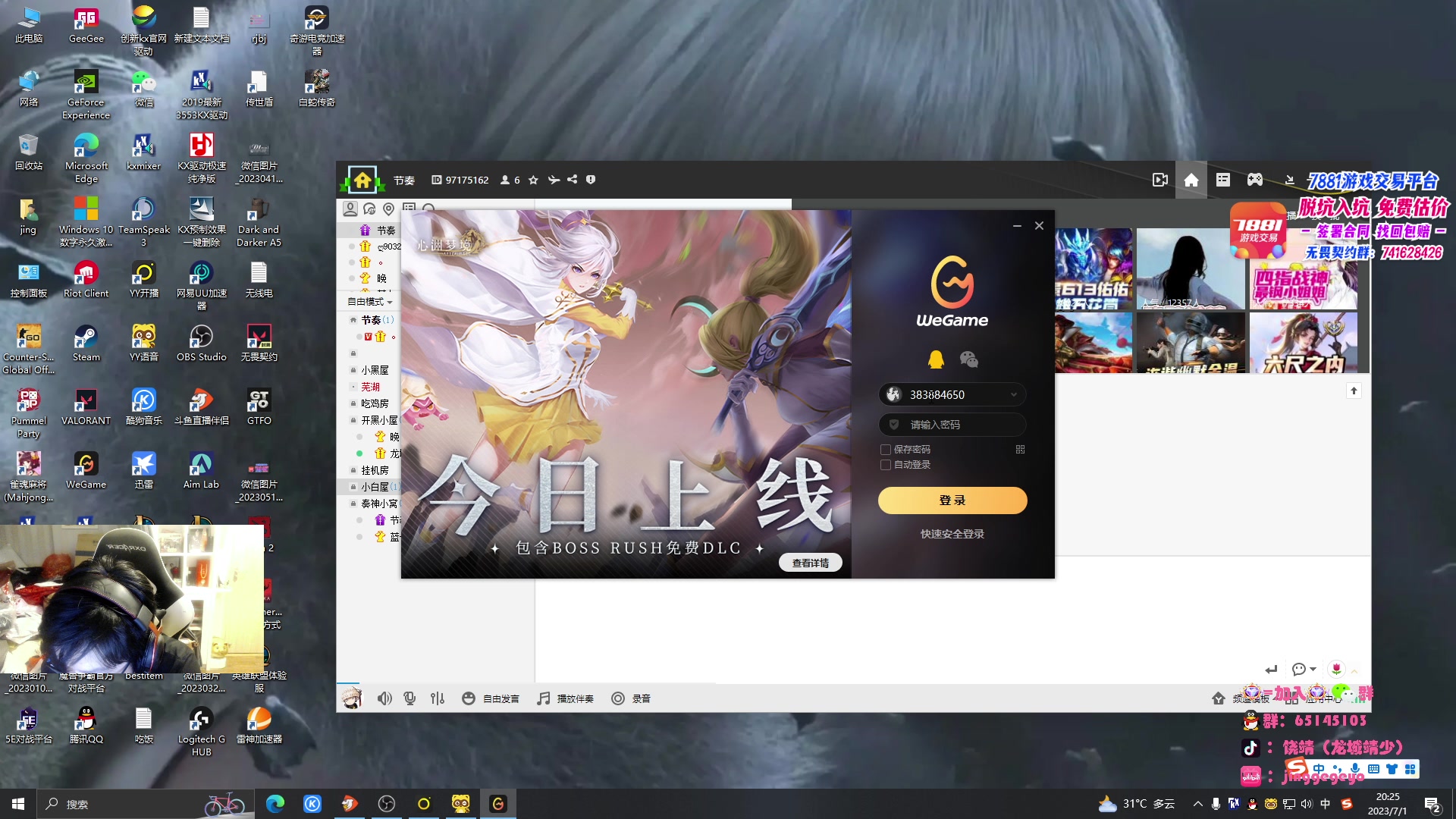Show hidden tray icons chevron
The width and height of the screenshot is (1456, 819).
tap(1197, 804)
